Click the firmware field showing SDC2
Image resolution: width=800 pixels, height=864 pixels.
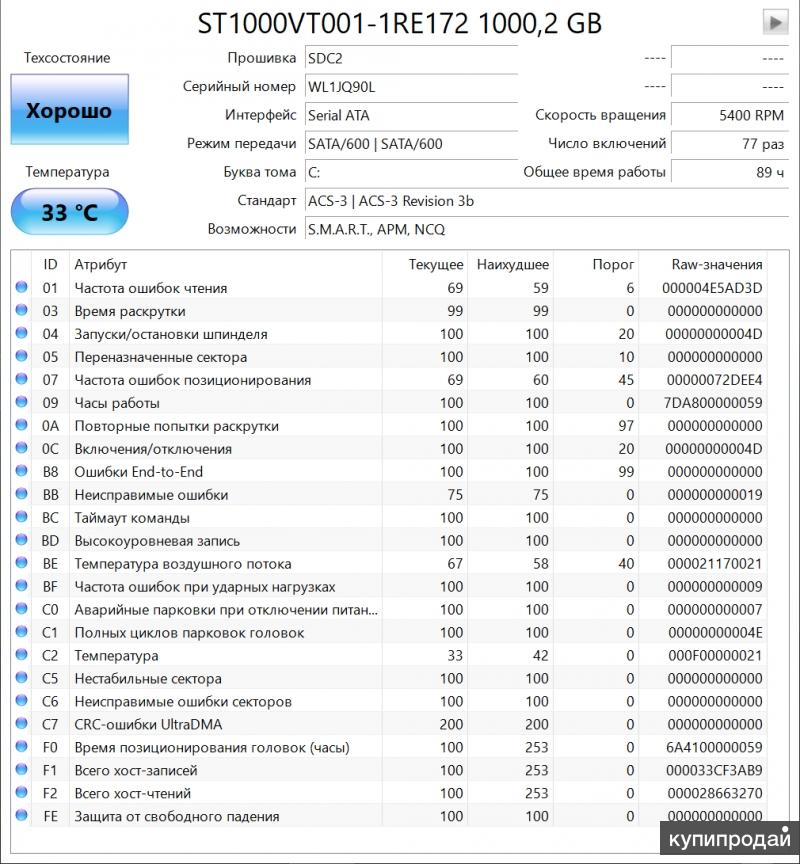[x=410, y=59]
